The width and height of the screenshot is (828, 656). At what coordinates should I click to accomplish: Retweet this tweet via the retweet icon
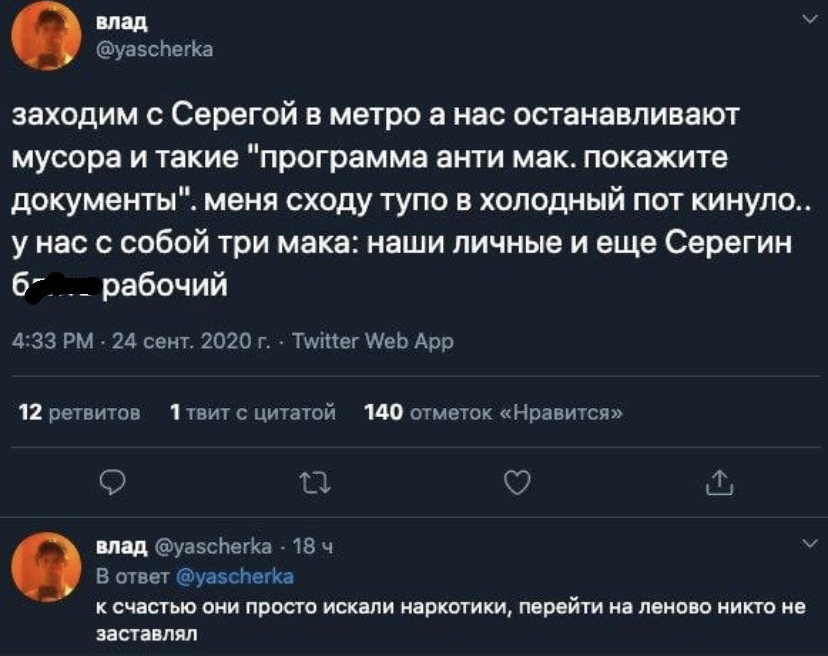click(x=313, y=484)
